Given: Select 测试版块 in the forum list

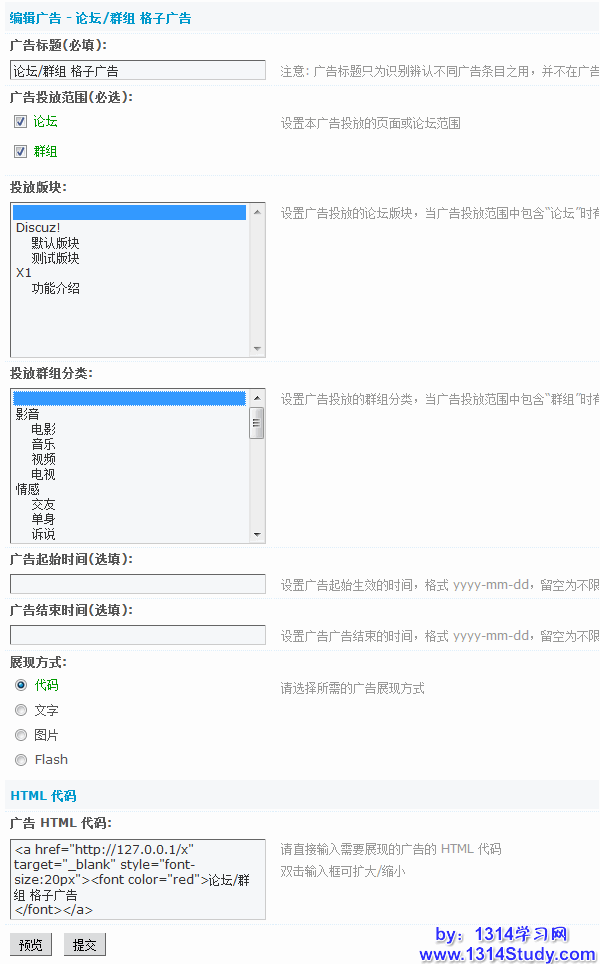Looking at the screenshot, I should pyautogui.click(x=55, y=258).
